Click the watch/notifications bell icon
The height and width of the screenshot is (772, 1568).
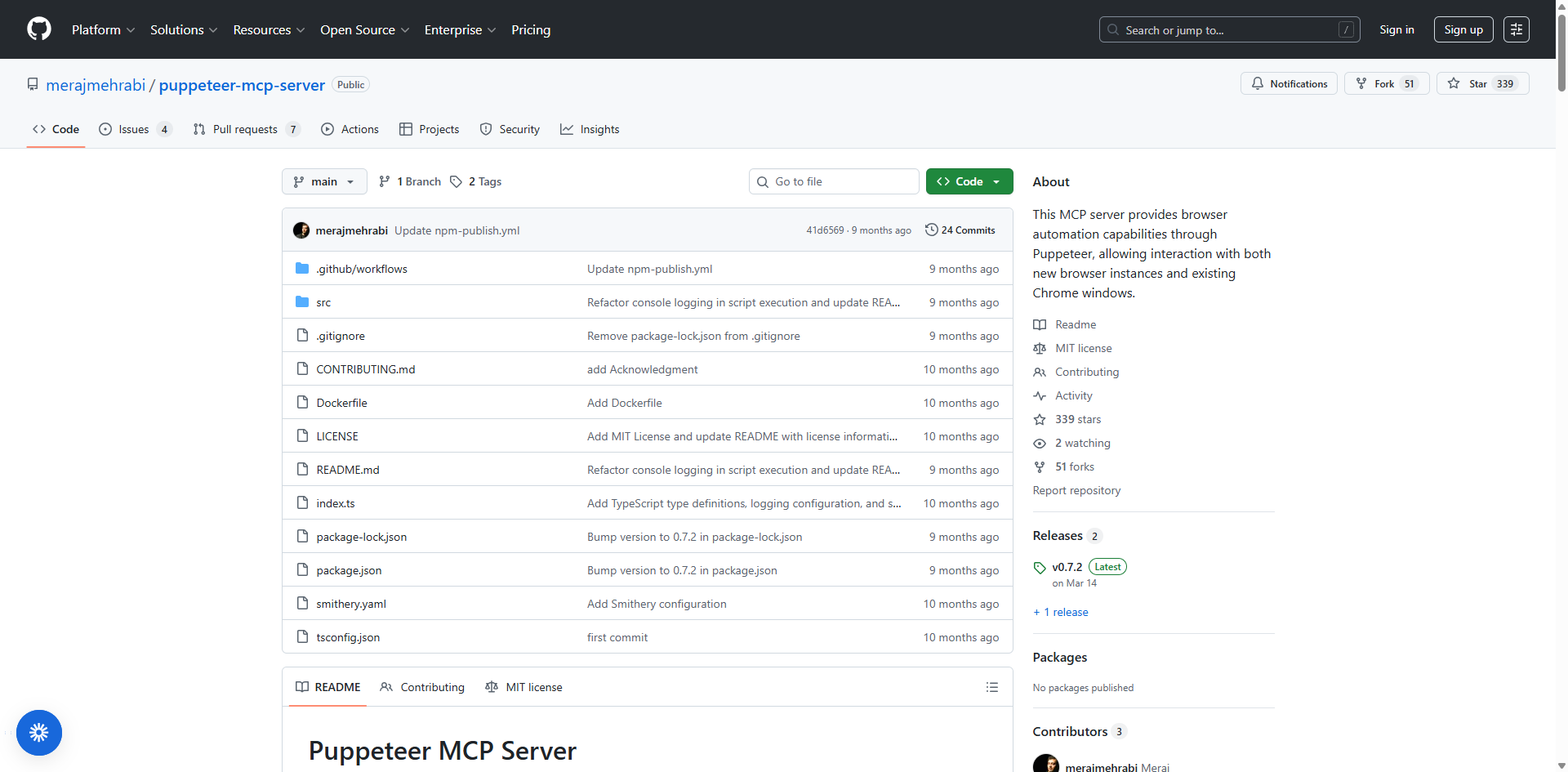(1257, 83)
